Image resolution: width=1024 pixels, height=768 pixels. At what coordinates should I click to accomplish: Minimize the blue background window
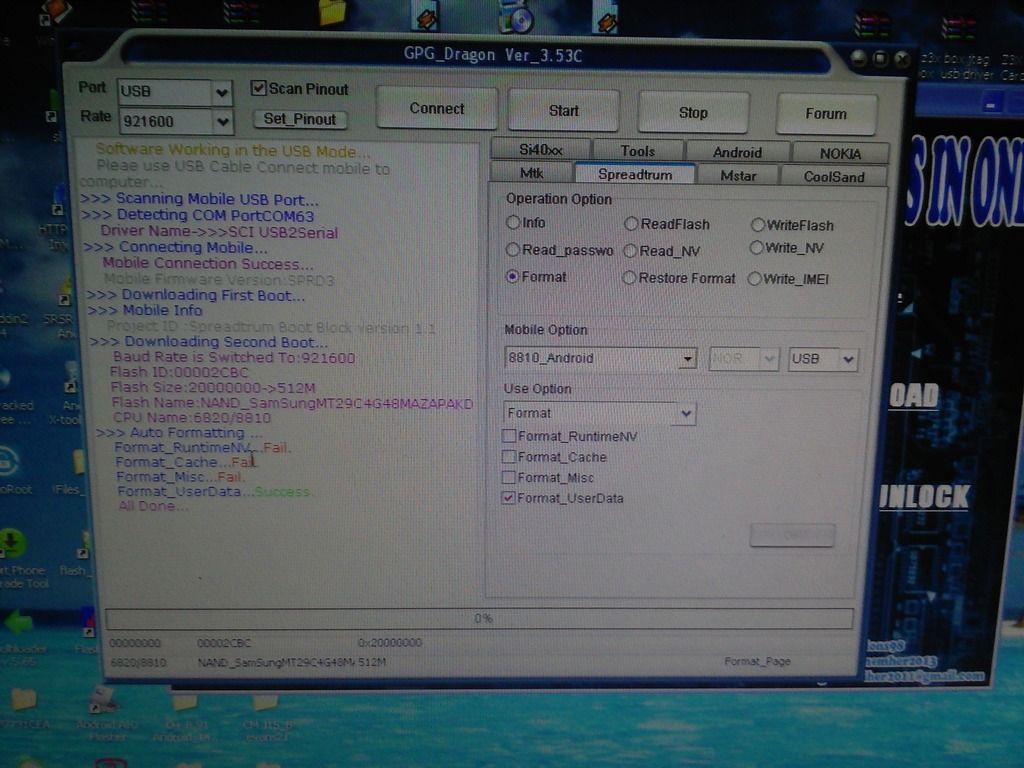pyautogui.click(x=992, y=102)
